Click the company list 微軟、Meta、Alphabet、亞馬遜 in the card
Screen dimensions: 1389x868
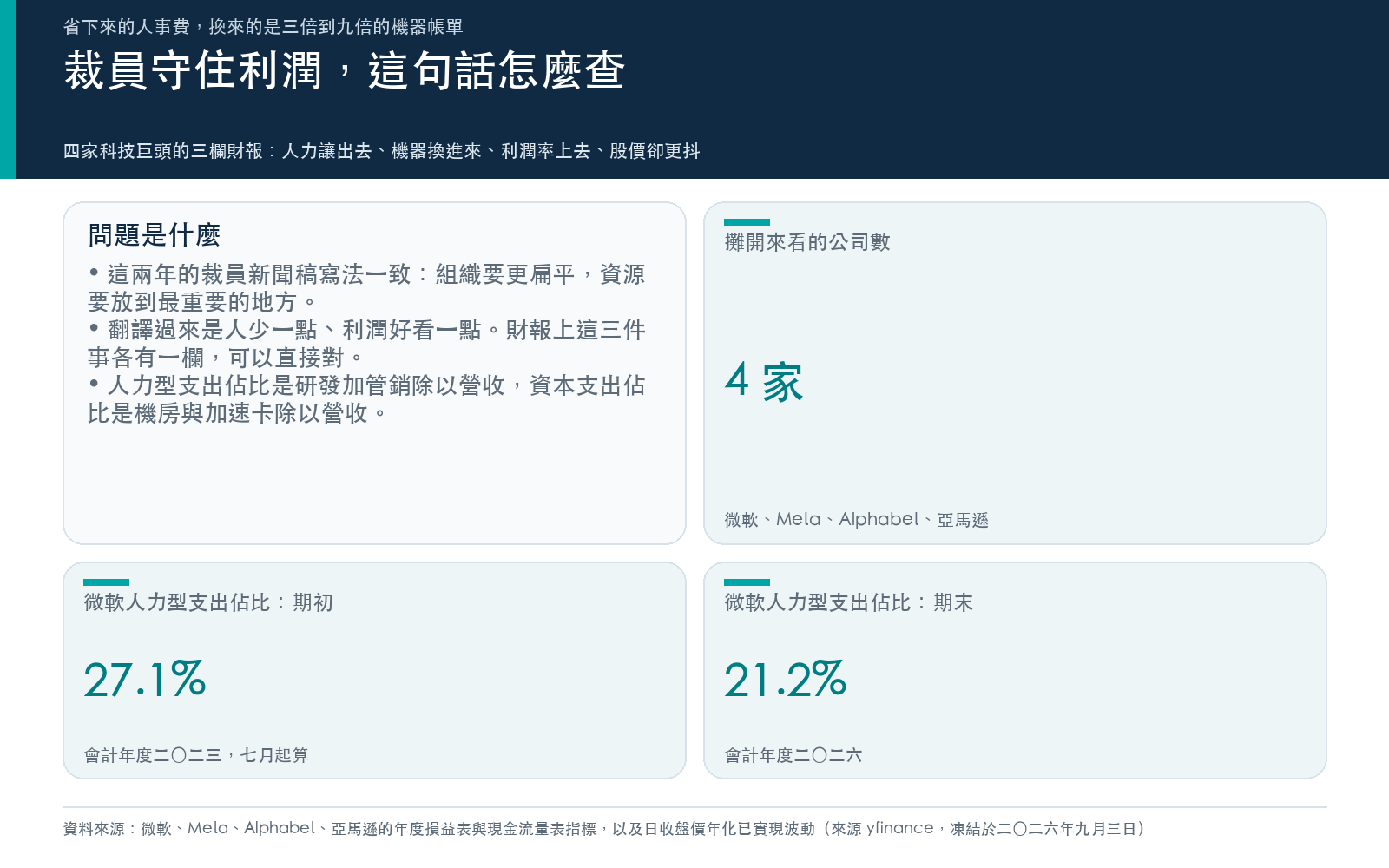[x=857, y=520]
